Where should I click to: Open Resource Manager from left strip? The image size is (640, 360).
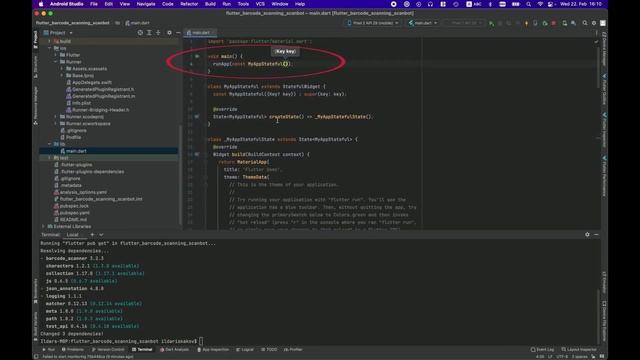(36, 105)
